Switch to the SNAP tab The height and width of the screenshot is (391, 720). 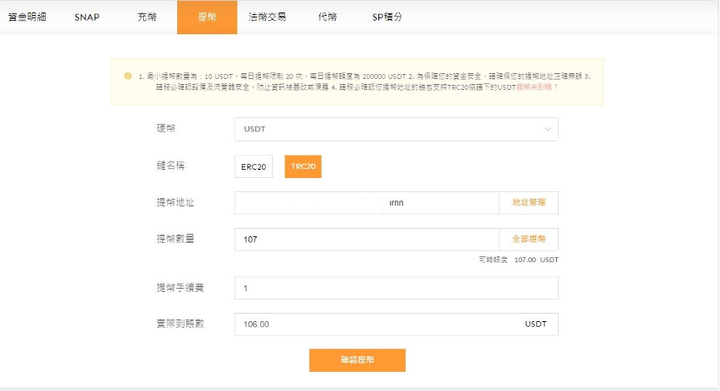point(87,17)
